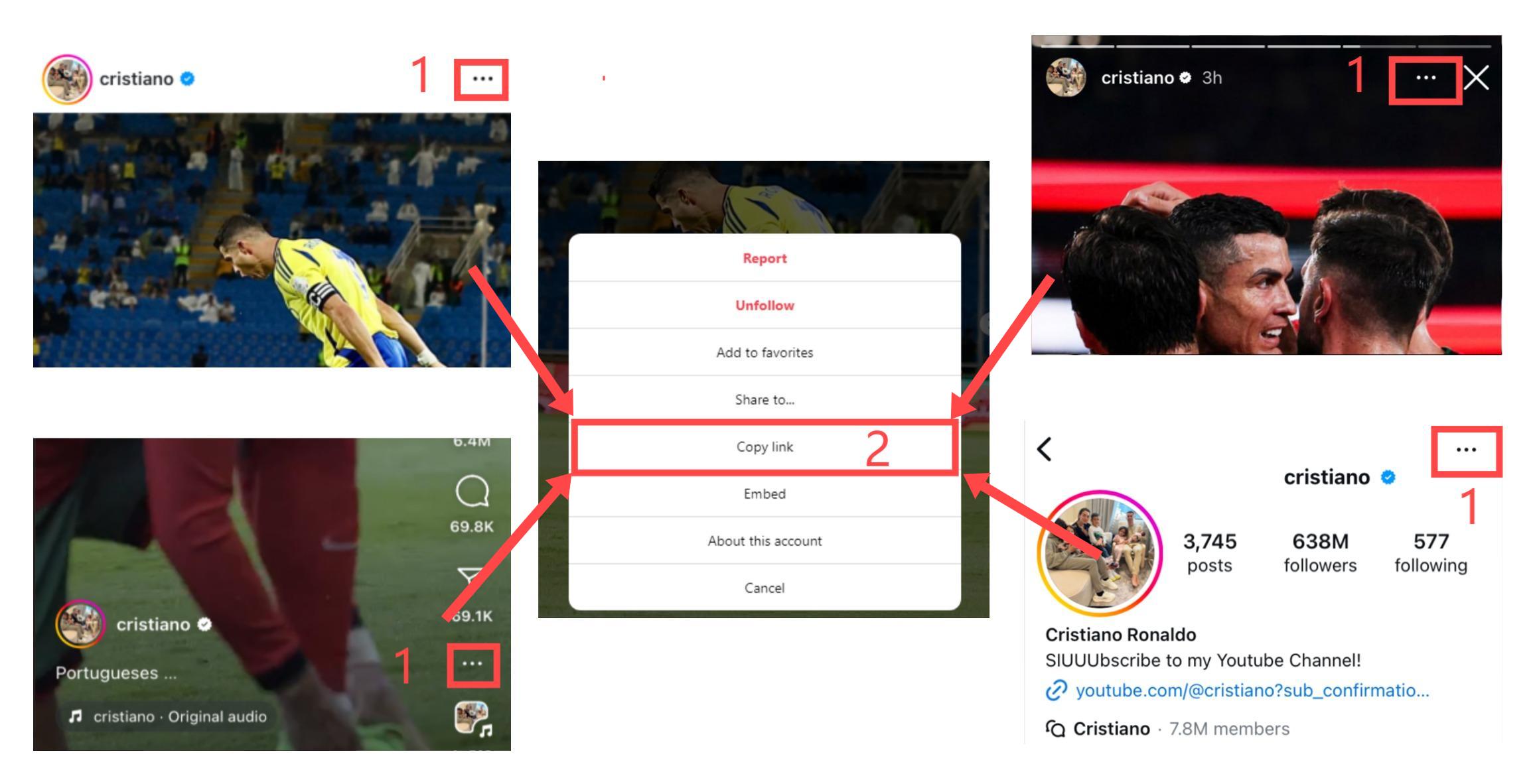Click Cancel to dismiss the context menu
Image resolution: width=1535 pixels, height=784 pixels.
point(763,588)
